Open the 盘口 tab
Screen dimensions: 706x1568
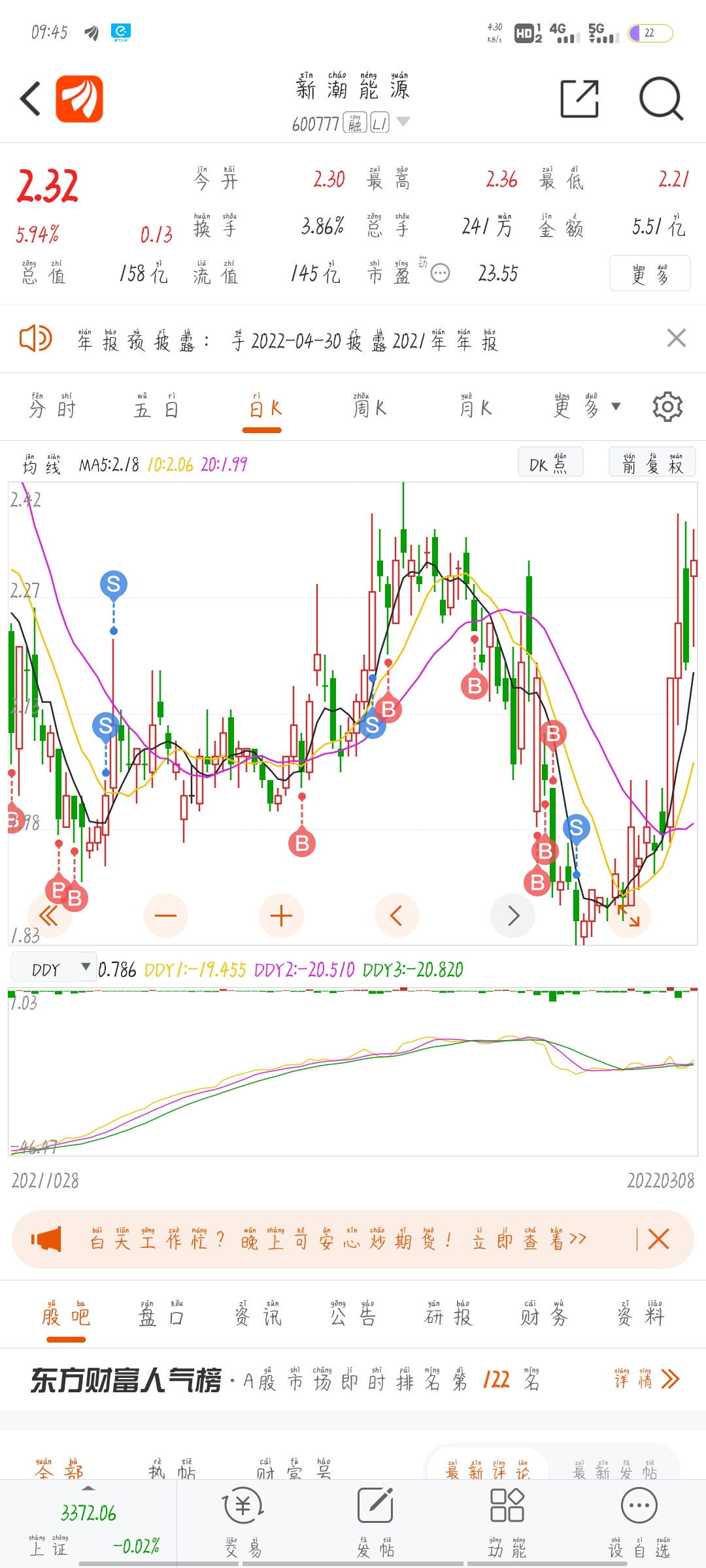coord(161,1315)
